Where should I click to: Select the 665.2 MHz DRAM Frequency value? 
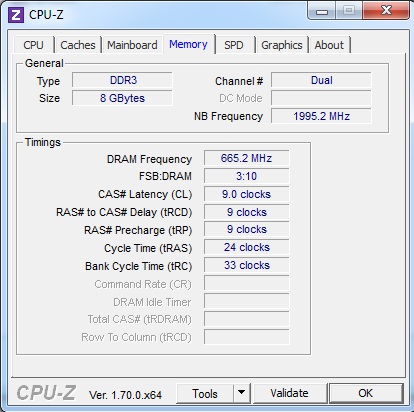pyautogui.click(x=247, y=158)
